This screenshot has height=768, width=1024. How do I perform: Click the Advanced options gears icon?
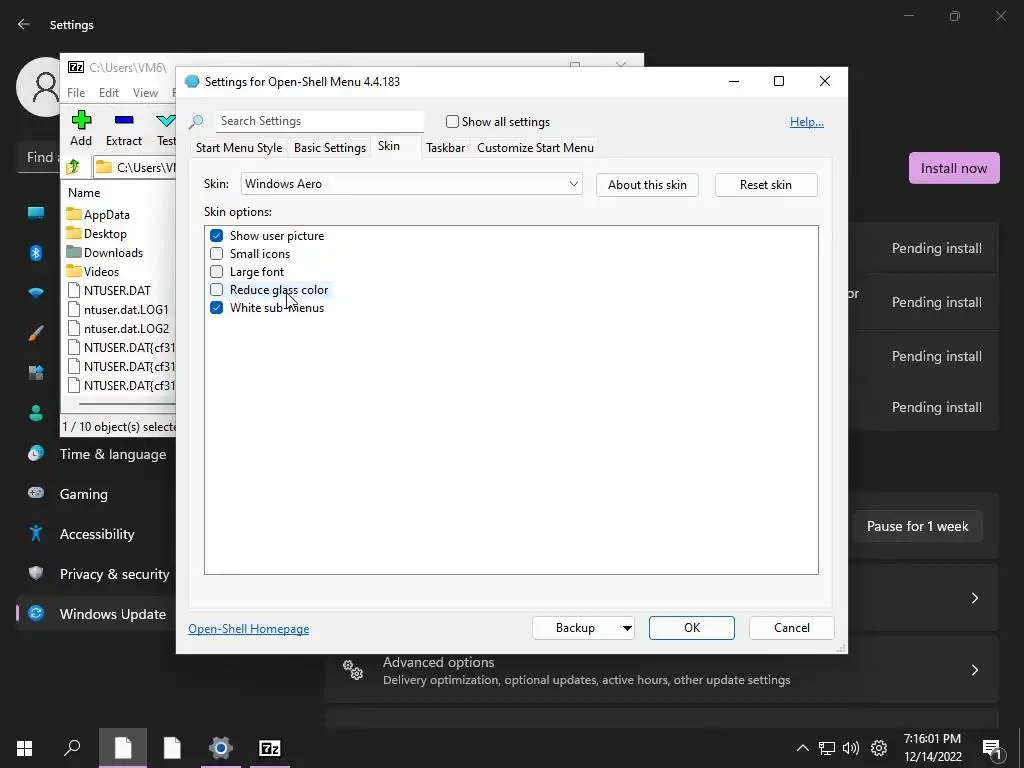click(353, 670)
